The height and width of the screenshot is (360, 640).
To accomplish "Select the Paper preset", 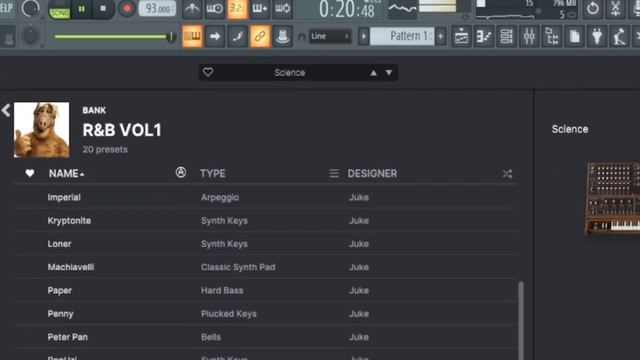I will [265, 290].
